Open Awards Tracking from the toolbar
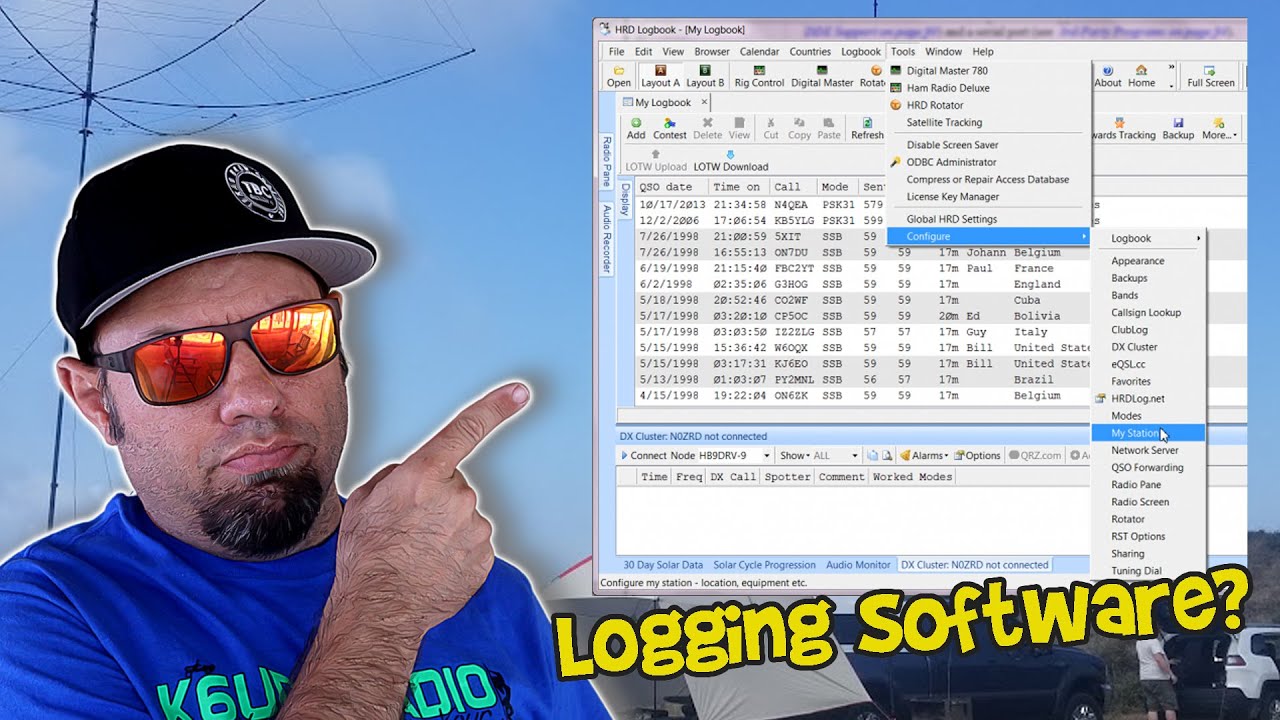The width and height of the screenshot is (1280, 720). [1122, 128]
